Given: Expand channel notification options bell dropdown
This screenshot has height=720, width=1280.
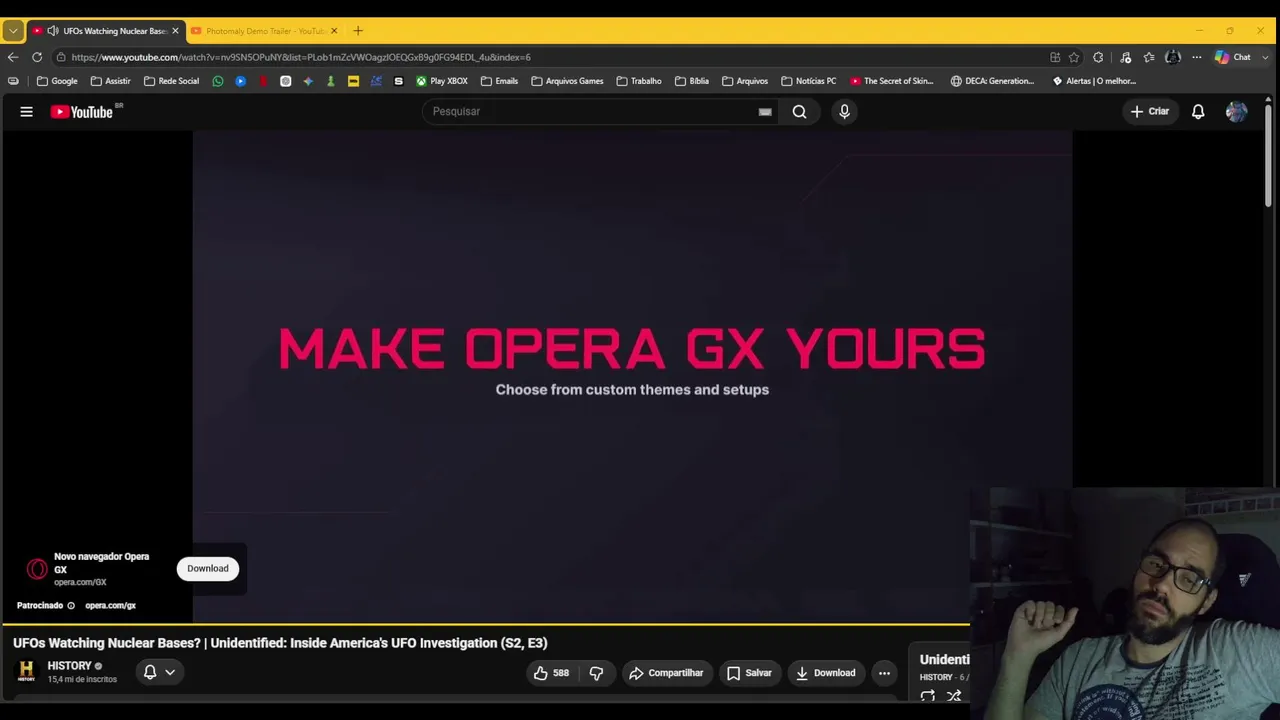Looking at the screenshot, I should (x=159, y=672).
